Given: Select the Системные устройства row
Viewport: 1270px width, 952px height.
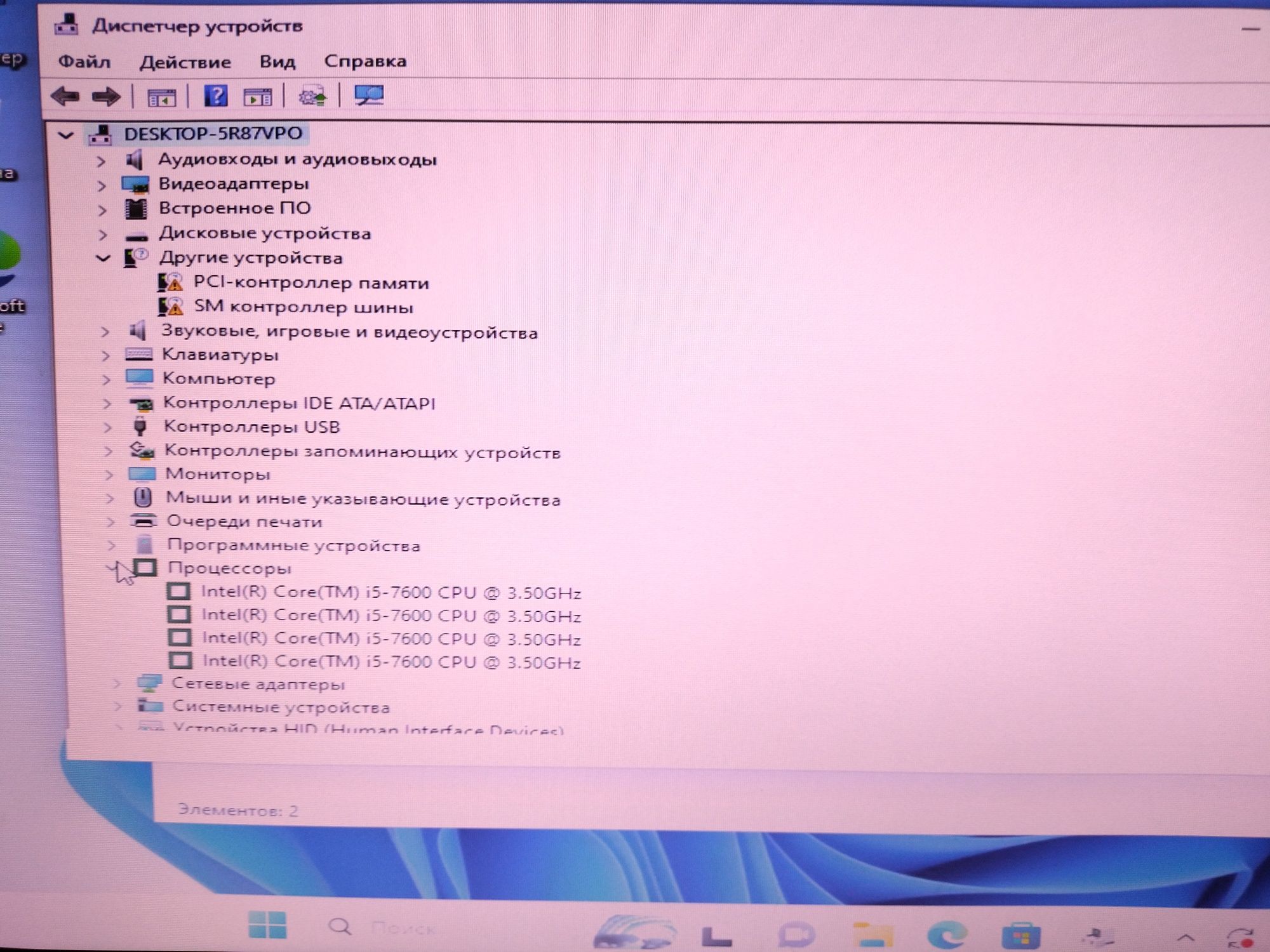Looking at the screenshot, I should (x=281, y=707).
